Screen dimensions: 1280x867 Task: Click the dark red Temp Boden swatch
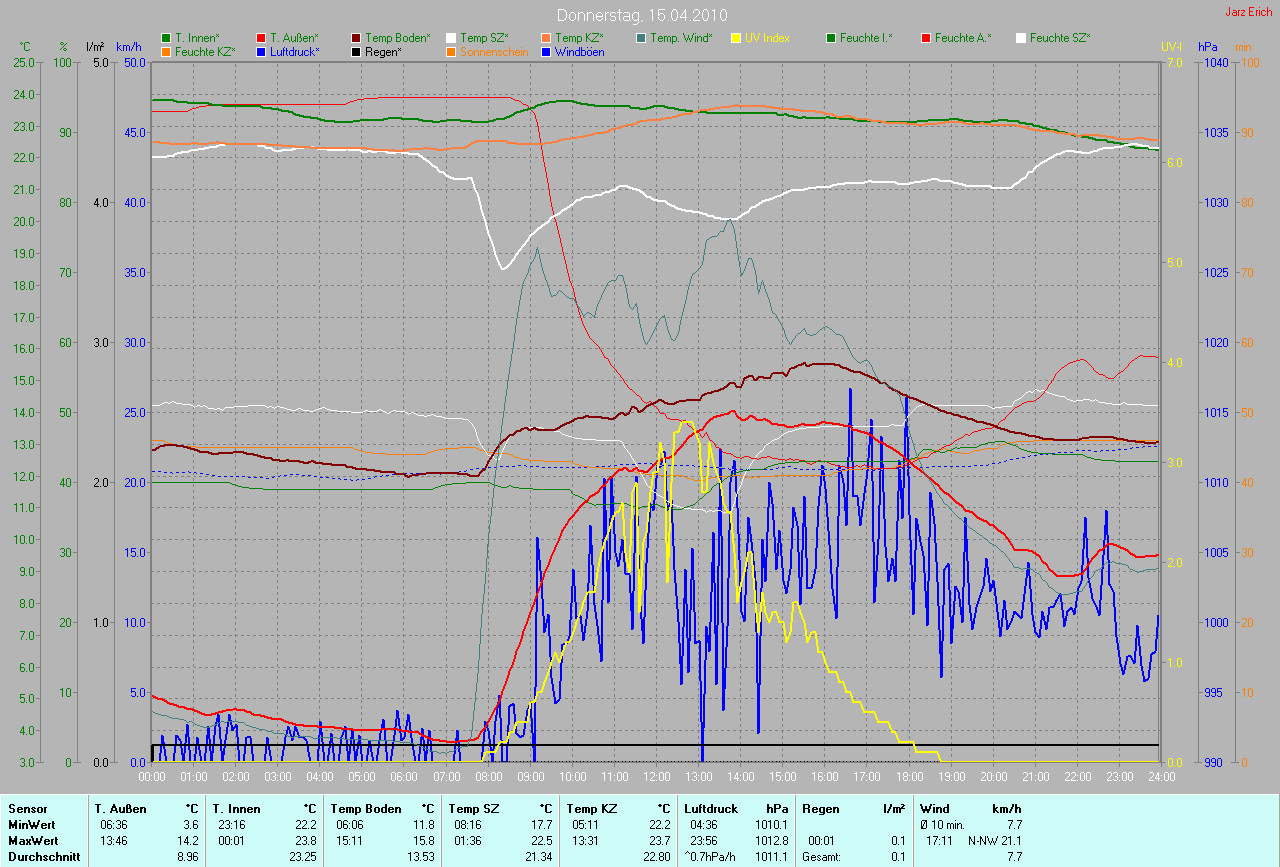(356, 38)
